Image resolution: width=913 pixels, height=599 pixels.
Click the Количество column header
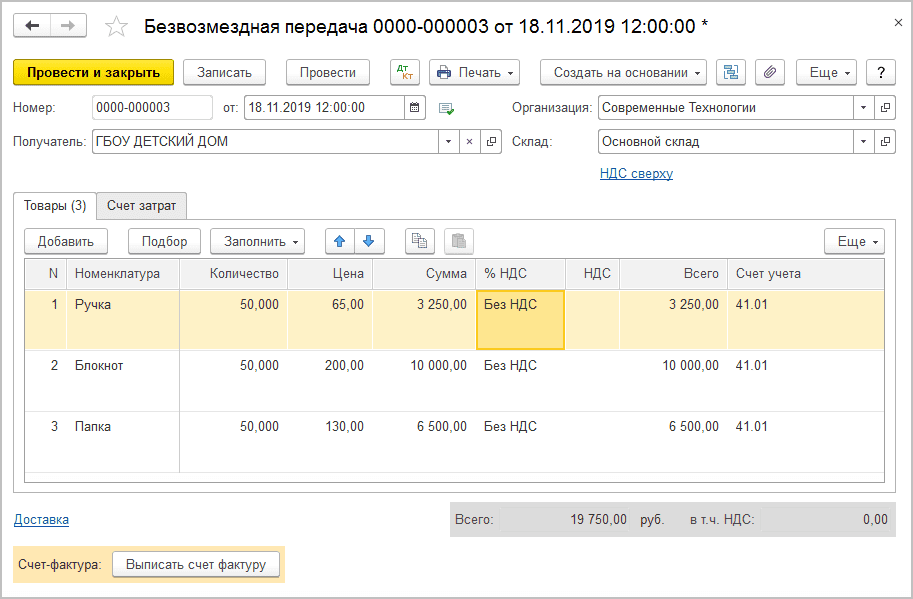[233, 274]
